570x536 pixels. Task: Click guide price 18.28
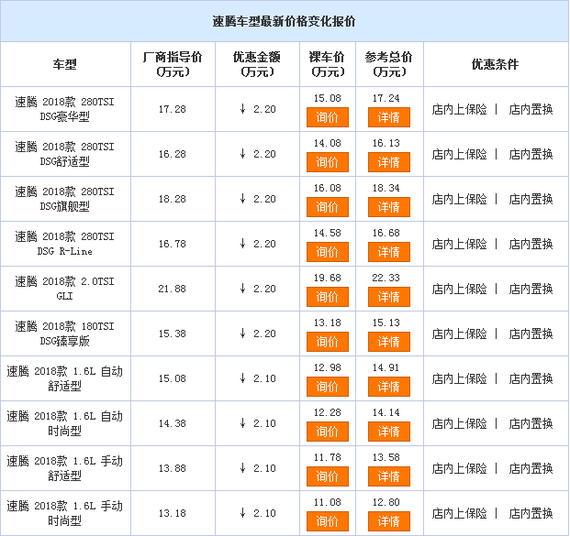[x=172, y=199]
